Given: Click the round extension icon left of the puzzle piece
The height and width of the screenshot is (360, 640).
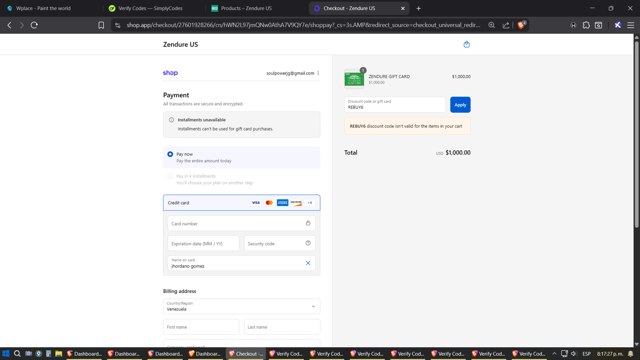Looking at the screenshot, I should click(573, 25).
